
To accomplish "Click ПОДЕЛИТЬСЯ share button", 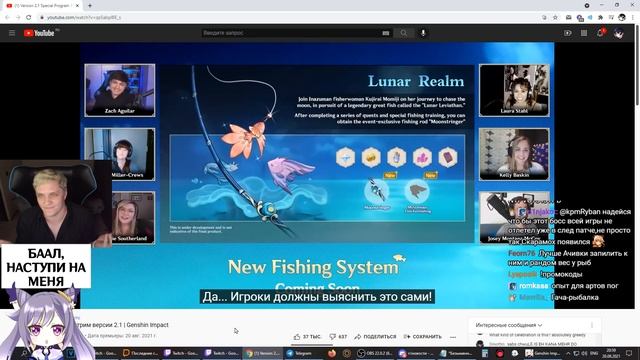I will point(375,337).
